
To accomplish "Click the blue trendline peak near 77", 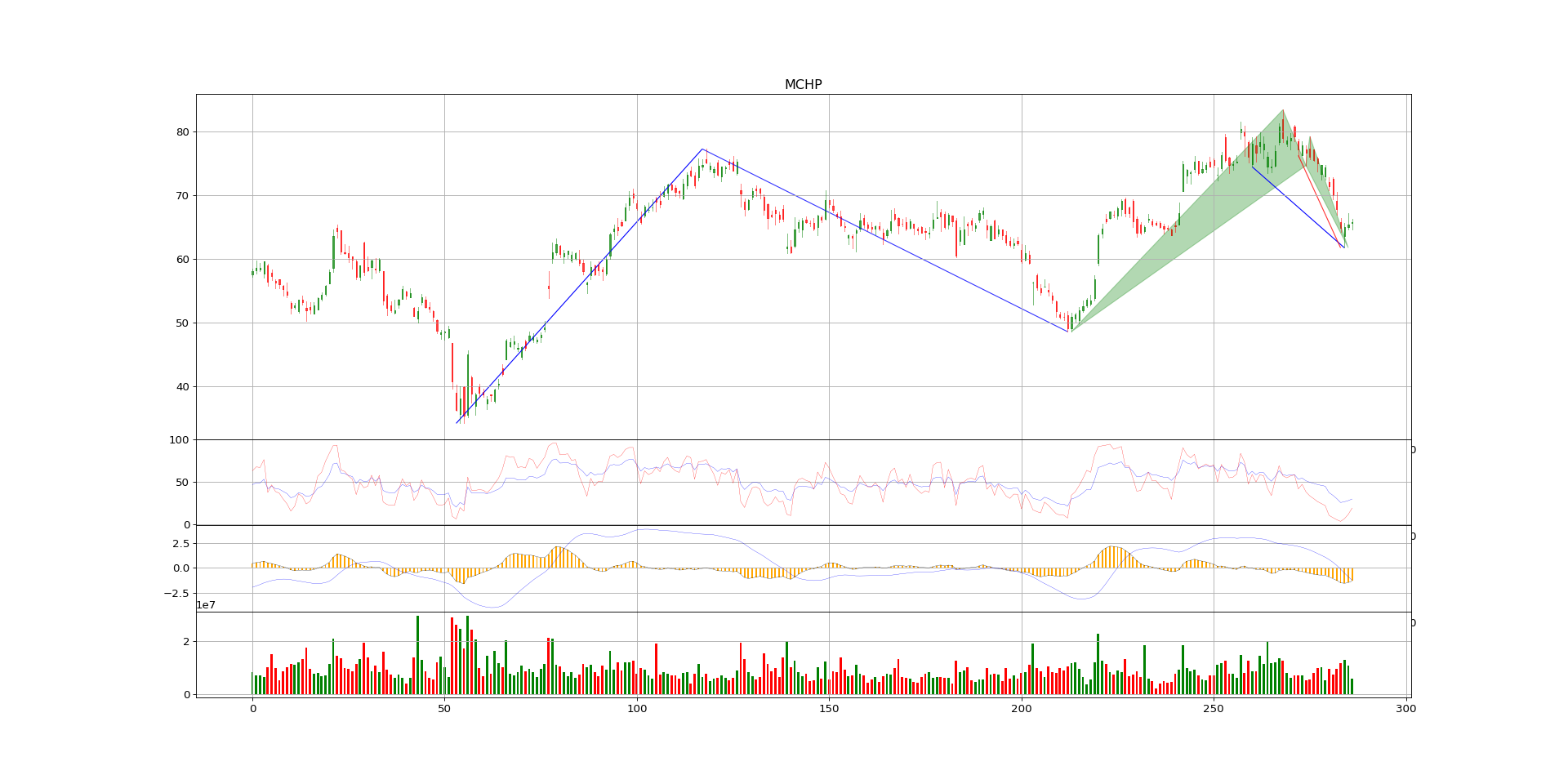I will click(x=702, y=149).
